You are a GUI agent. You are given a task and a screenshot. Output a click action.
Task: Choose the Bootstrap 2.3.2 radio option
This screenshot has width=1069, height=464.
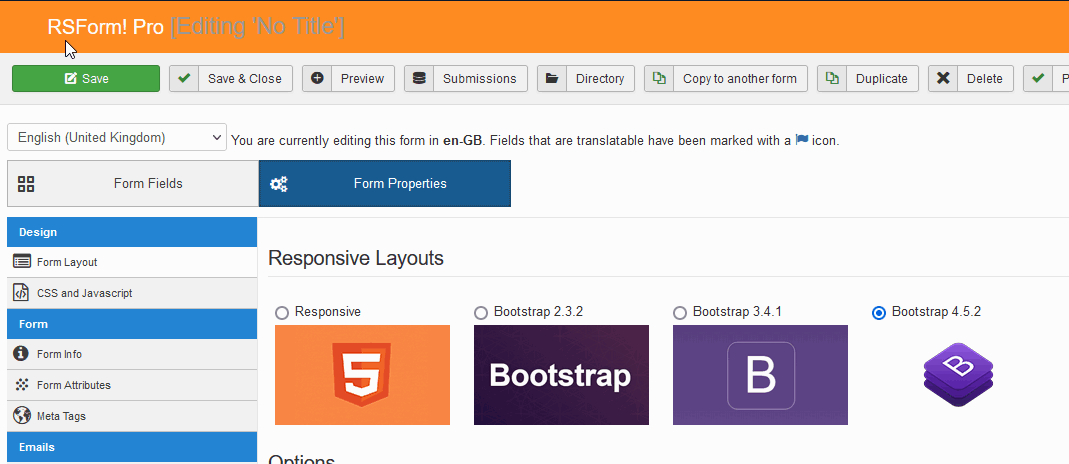click(481, 313)
